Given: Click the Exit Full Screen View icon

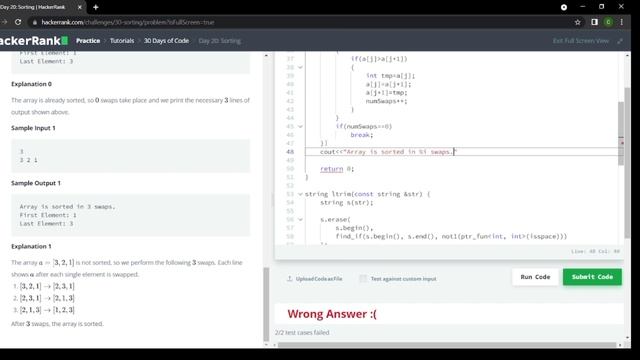Looking at the screenshot, I should [x=620, y=41].
